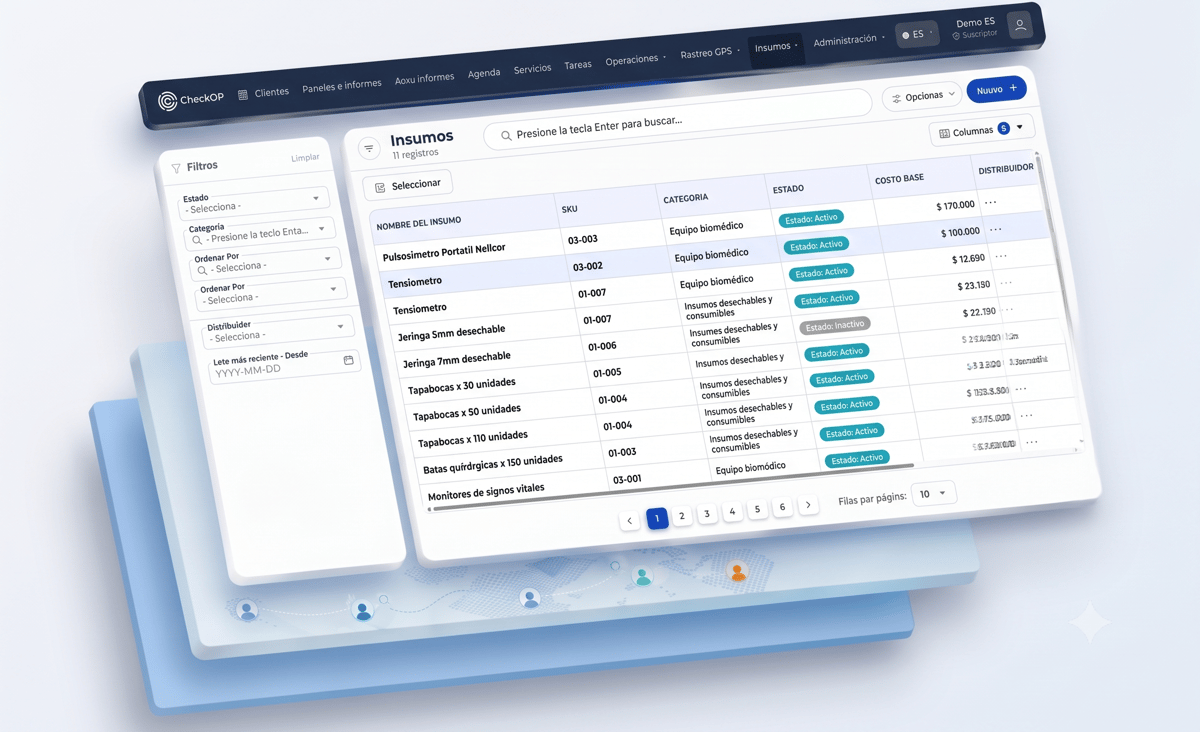Click the table icon next to Columnas

click(x=944, y=133)
